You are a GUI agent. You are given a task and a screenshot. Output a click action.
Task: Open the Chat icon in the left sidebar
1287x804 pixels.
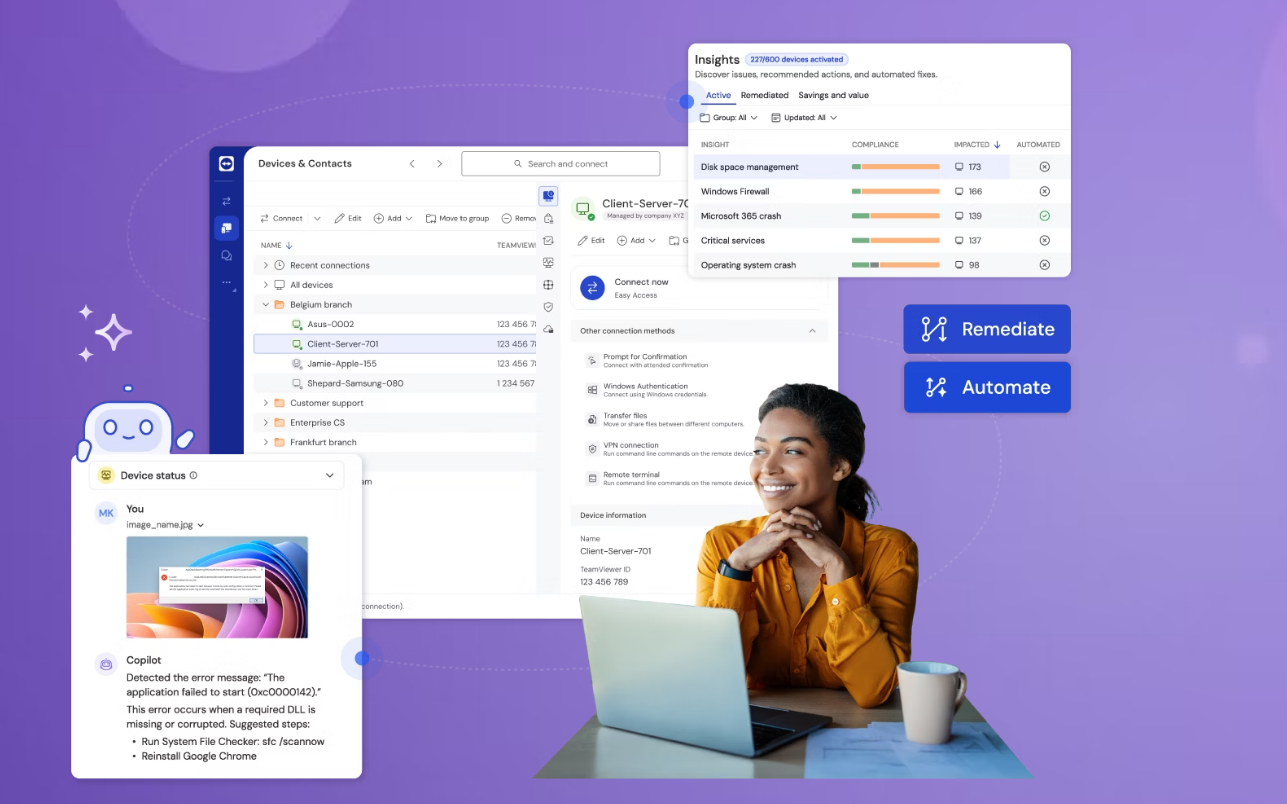point(226,255)
